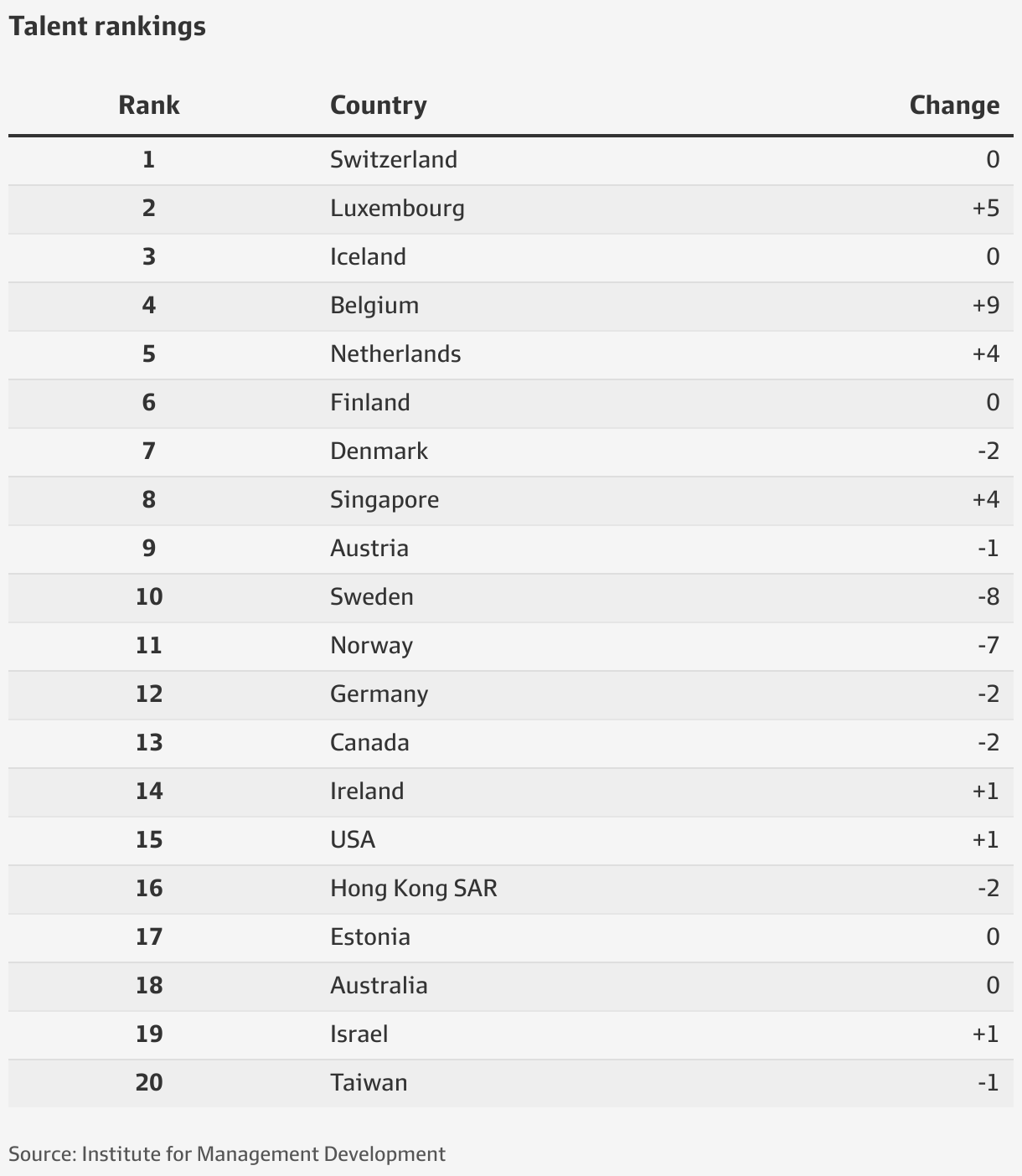Click Belgium's +9 change value
This screenshot has width=1022, height=1176.
(x=986, y=305)
